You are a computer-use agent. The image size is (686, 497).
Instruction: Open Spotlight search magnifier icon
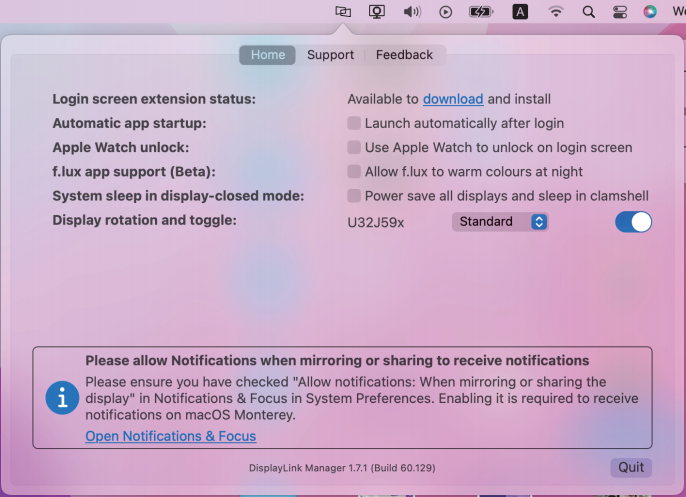point(589,12)
